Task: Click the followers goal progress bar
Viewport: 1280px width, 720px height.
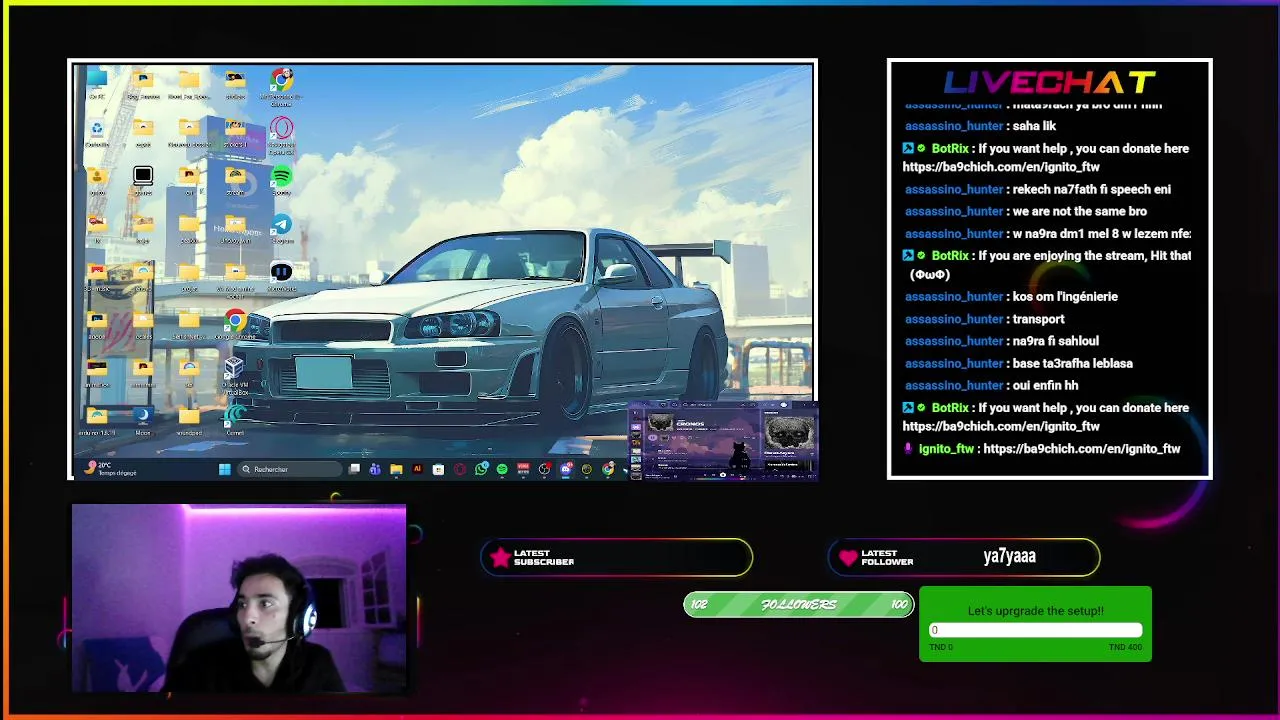Action: point(798,604)
